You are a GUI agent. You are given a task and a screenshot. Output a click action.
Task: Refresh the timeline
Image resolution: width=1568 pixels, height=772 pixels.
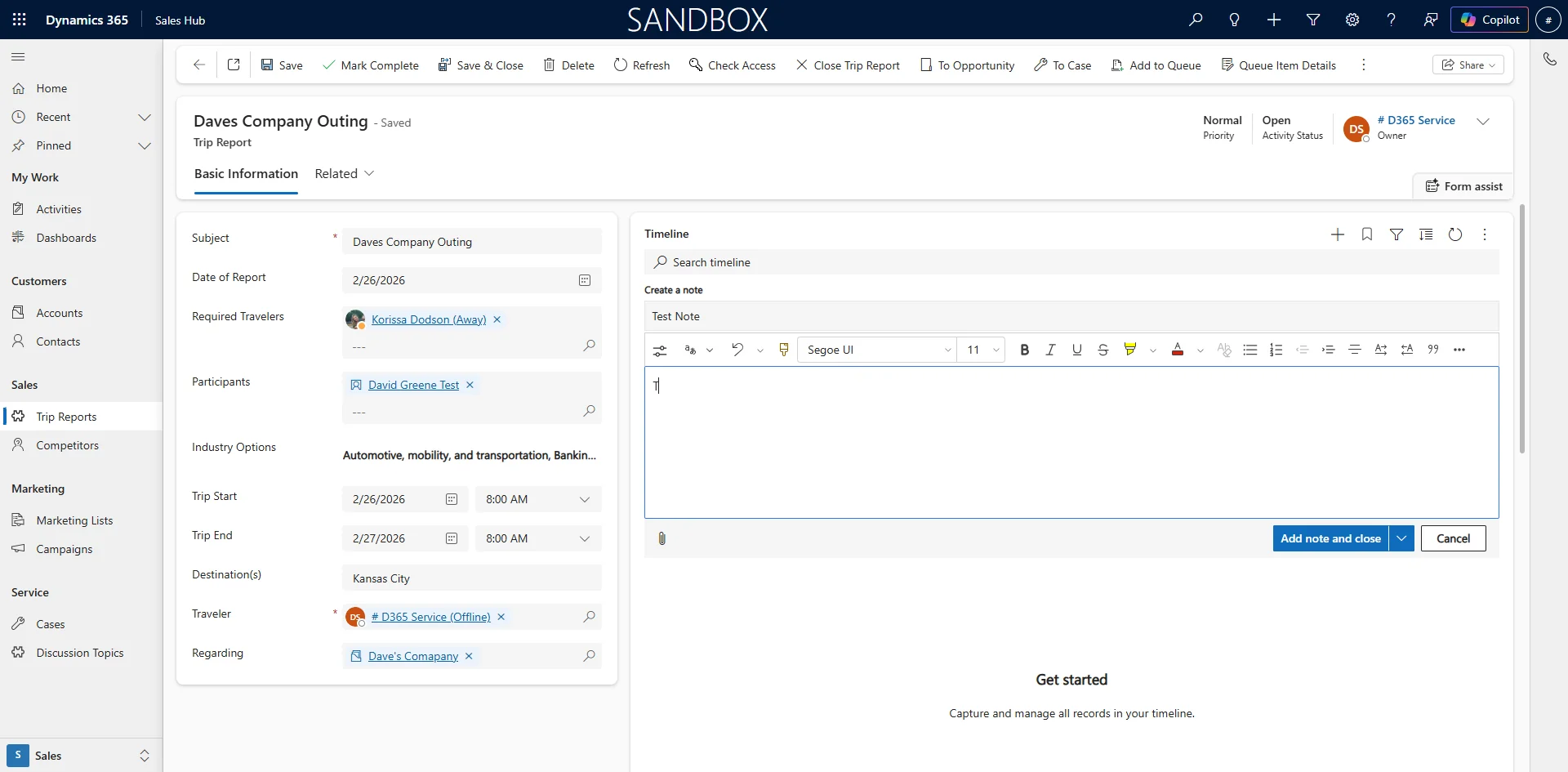[x=1456, y=234]
